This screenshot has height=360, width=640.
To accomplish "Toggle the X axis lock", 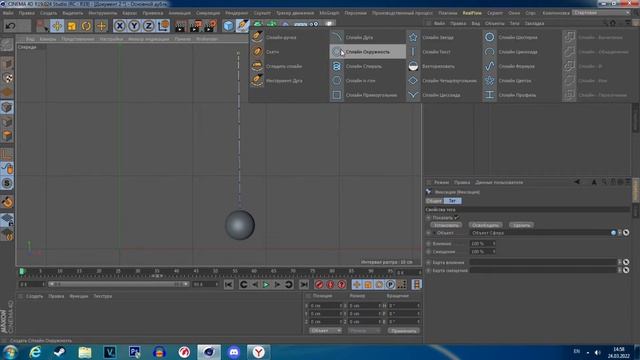I will [119, 26].
